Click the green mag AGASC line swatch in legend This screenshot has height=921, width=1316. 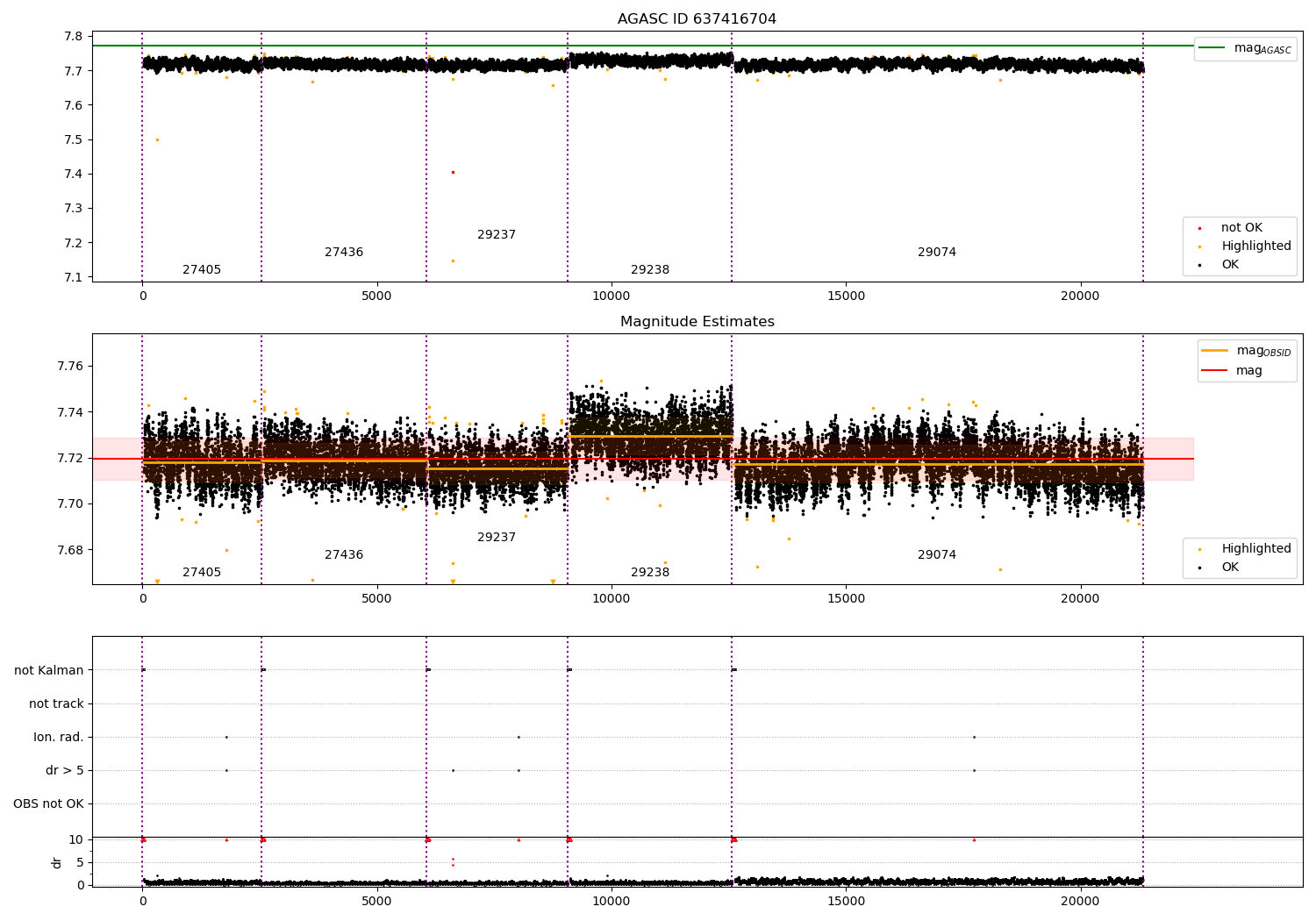tap(1212, 48)
